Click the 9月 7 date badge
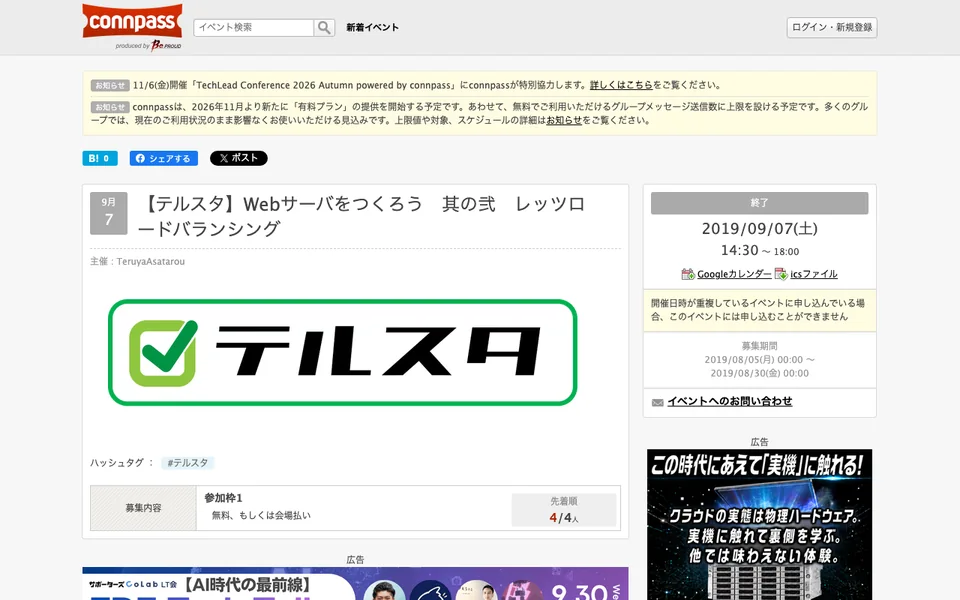 (x=108, y=213)
